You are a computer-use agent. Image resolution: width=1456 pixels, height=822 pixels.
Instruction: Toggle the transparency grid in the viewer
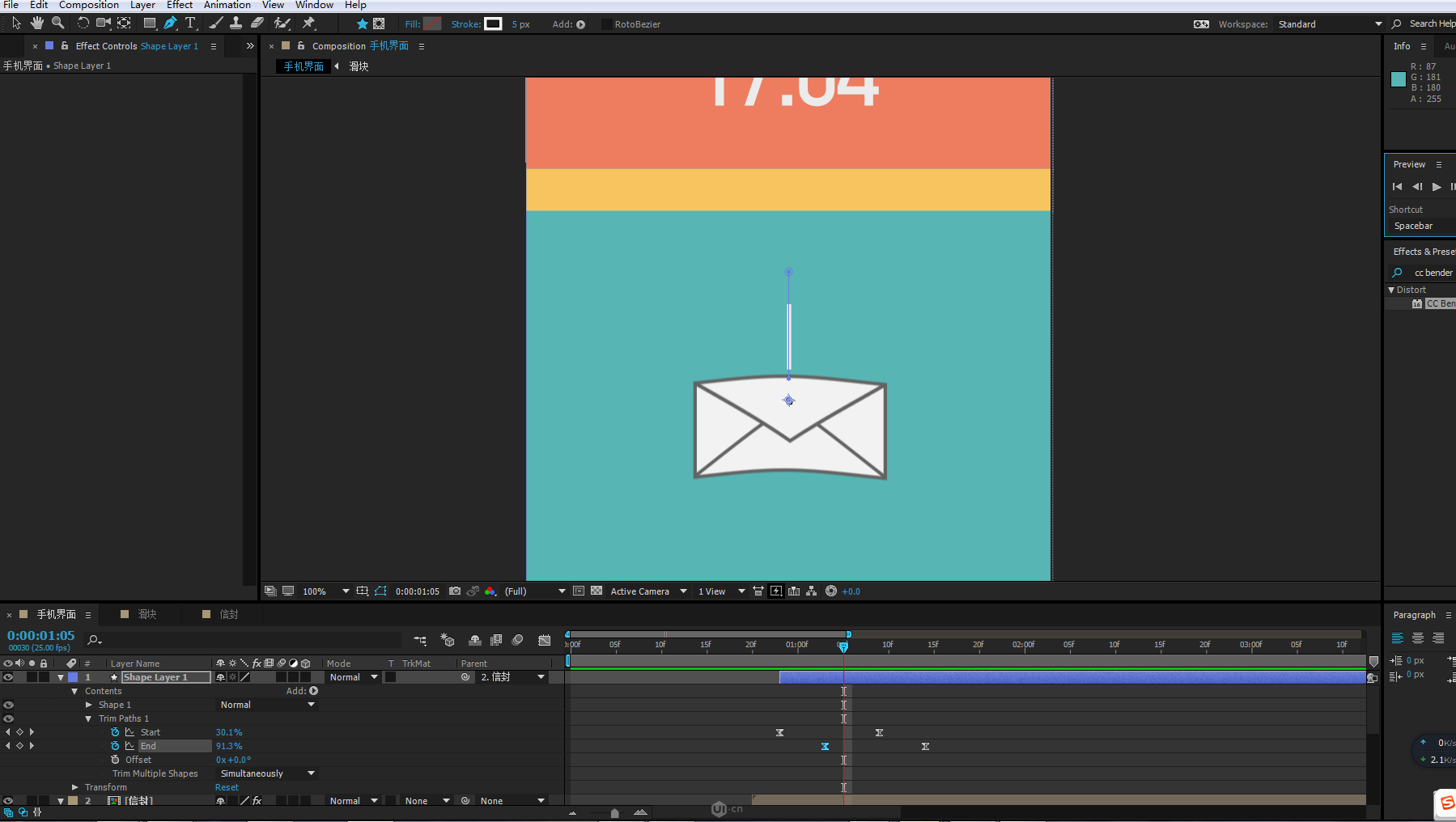point(596,591)
